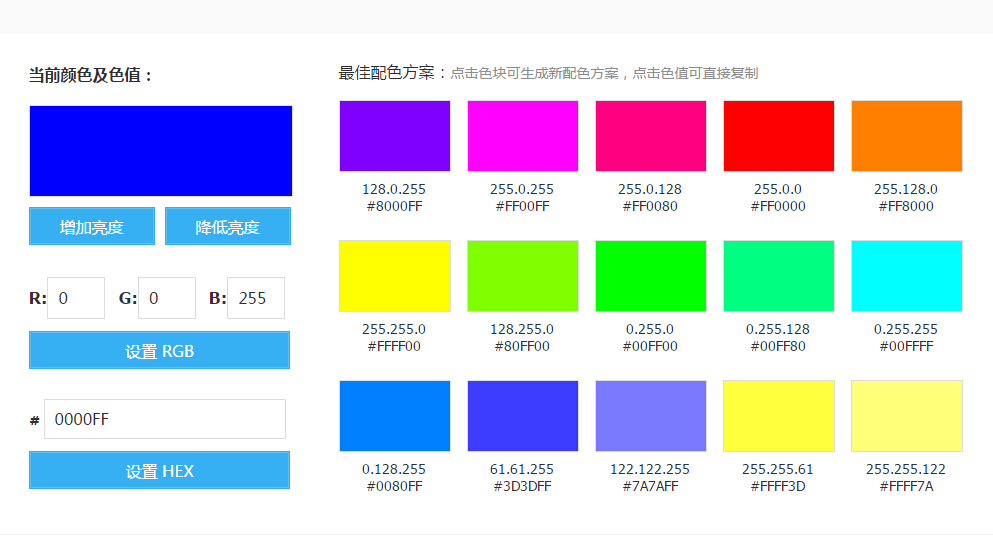Select the purple #8000FF color block
Screen dimensions: 993x547
(394, 136)
